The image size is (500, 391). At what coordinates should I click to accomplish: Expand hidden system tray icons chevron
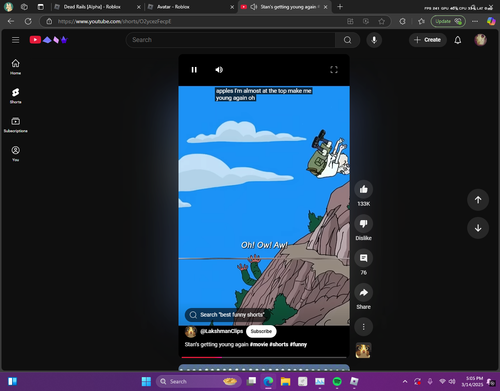[405, 381]
